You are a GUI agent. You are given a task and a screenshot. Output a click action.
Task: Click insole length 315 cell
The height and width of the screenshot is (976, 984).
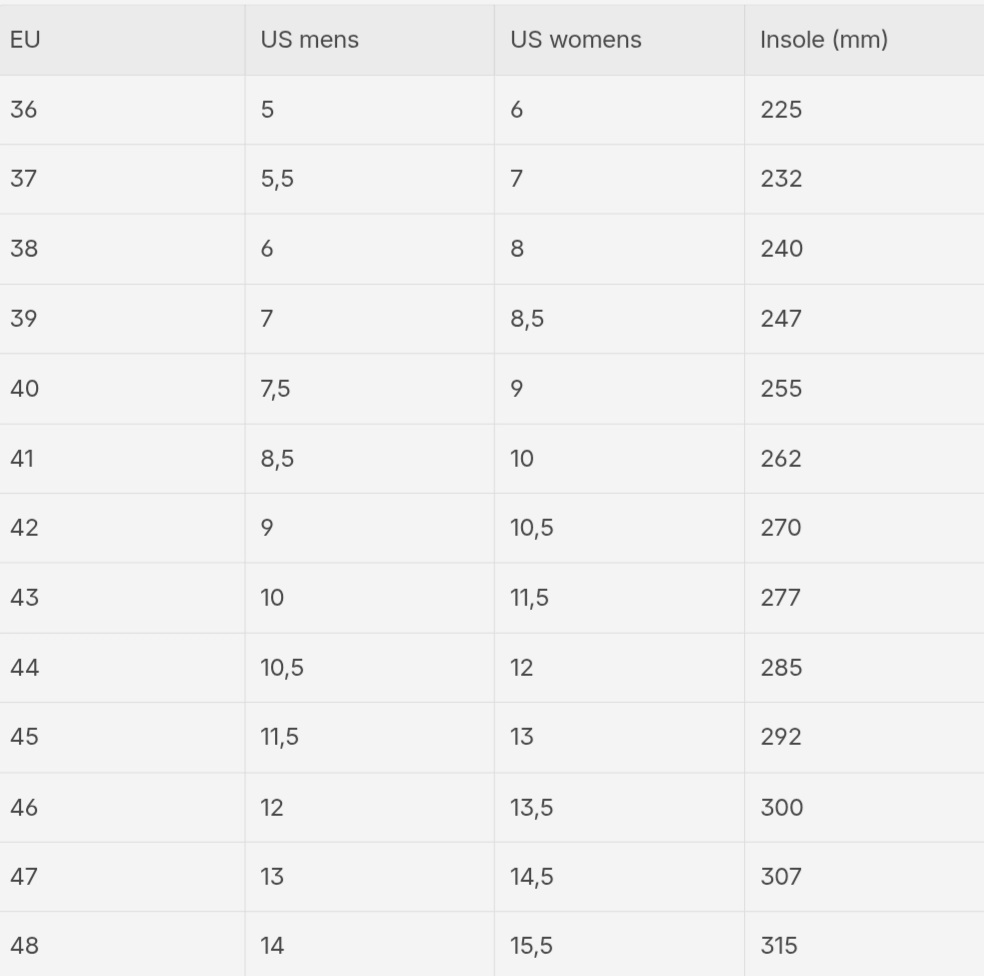(x=778, y=945)
